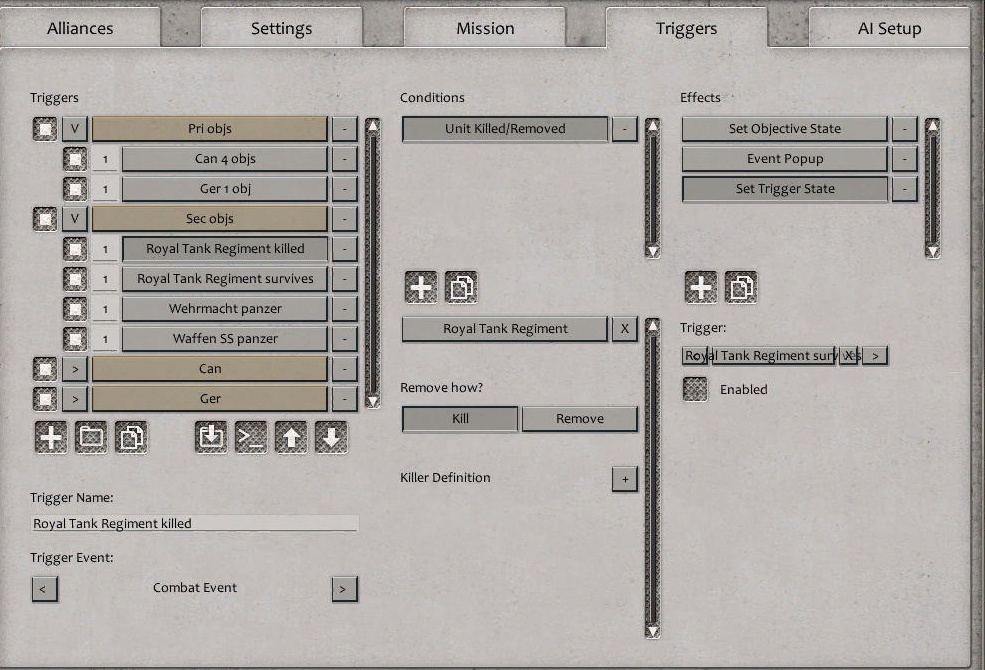Duplicate the Set Trigger State effect
The width and height of the screenshot is (985, 670).
coord(741,286)
